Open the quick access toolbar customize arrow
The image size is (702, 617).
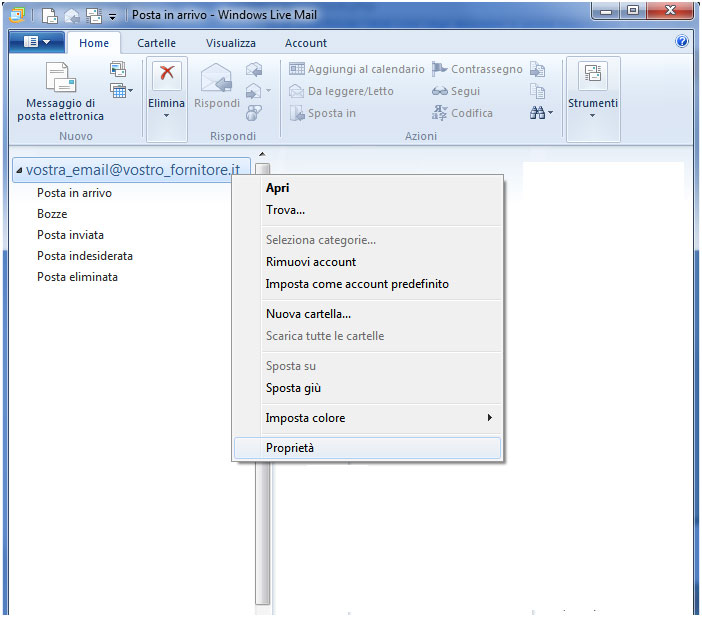pos(113,17)
